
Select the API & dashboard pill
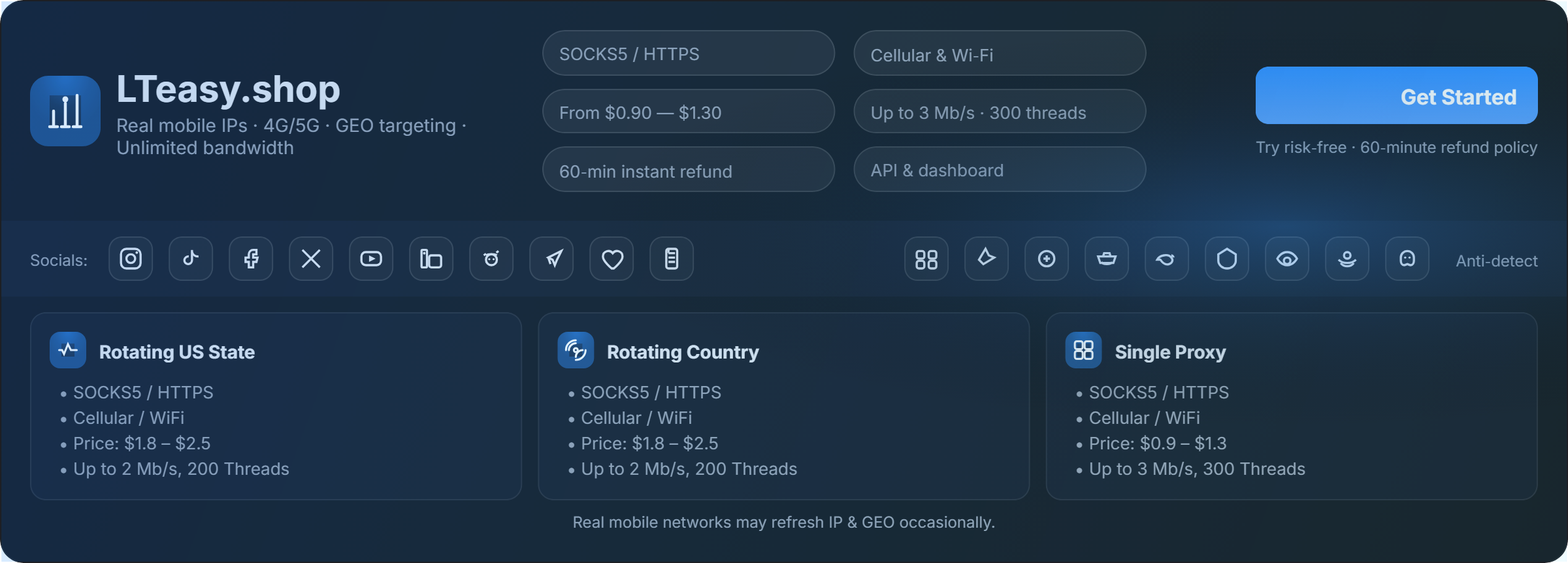1000,170
